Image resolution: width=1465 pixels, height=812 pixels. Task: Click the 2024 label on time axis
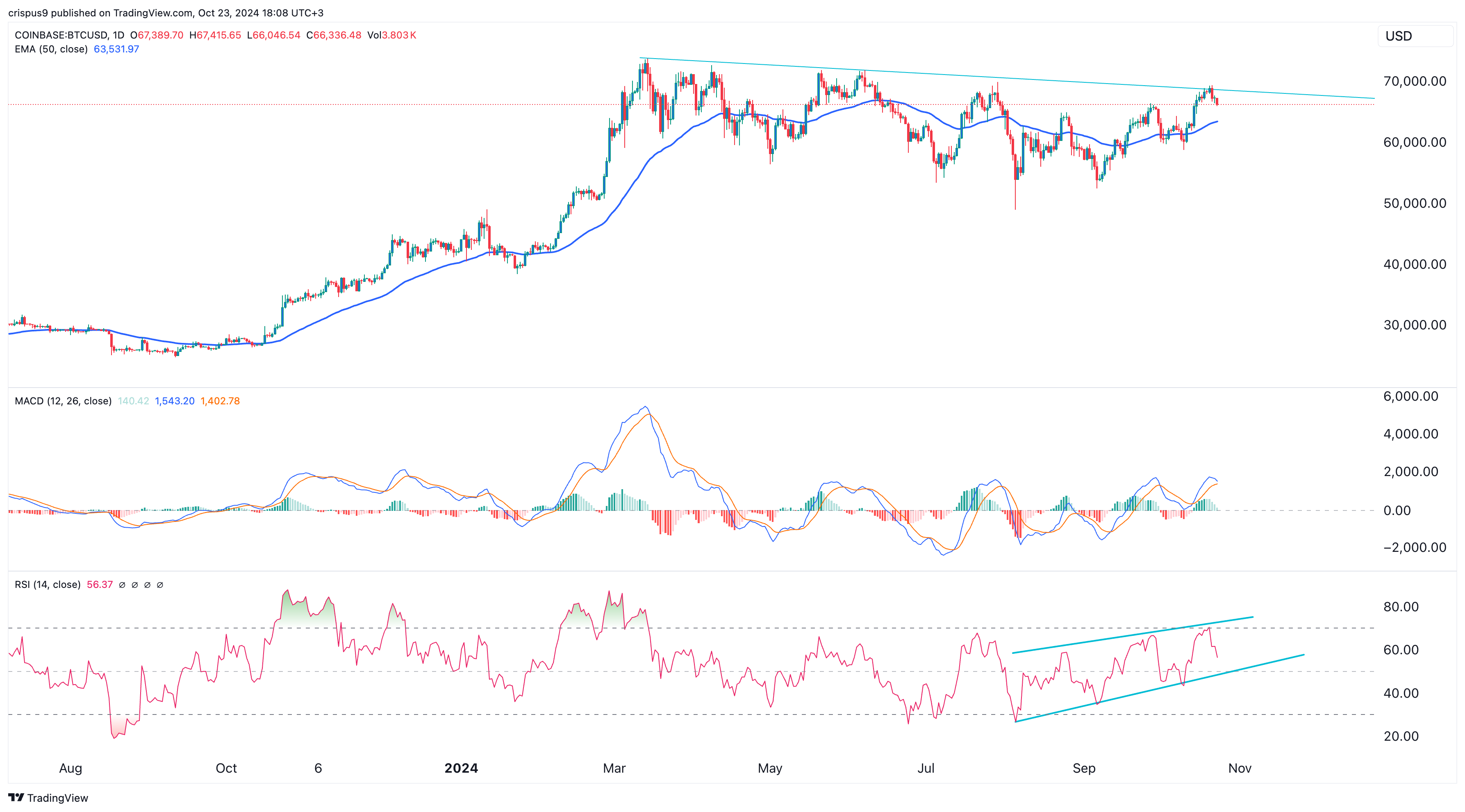pyautogui.click(x=461, y=769)
